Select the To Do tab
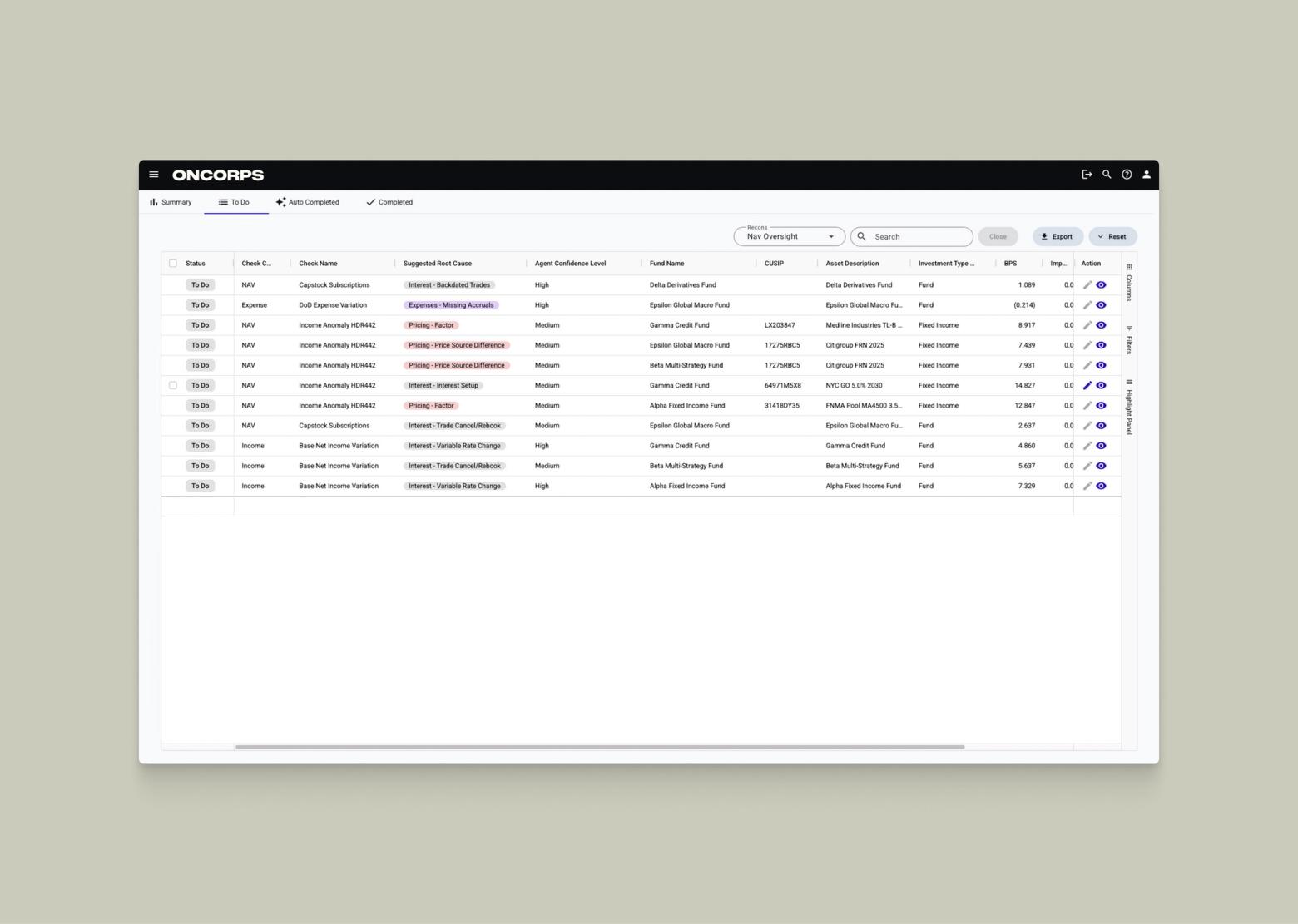 (x=235, y=202)
